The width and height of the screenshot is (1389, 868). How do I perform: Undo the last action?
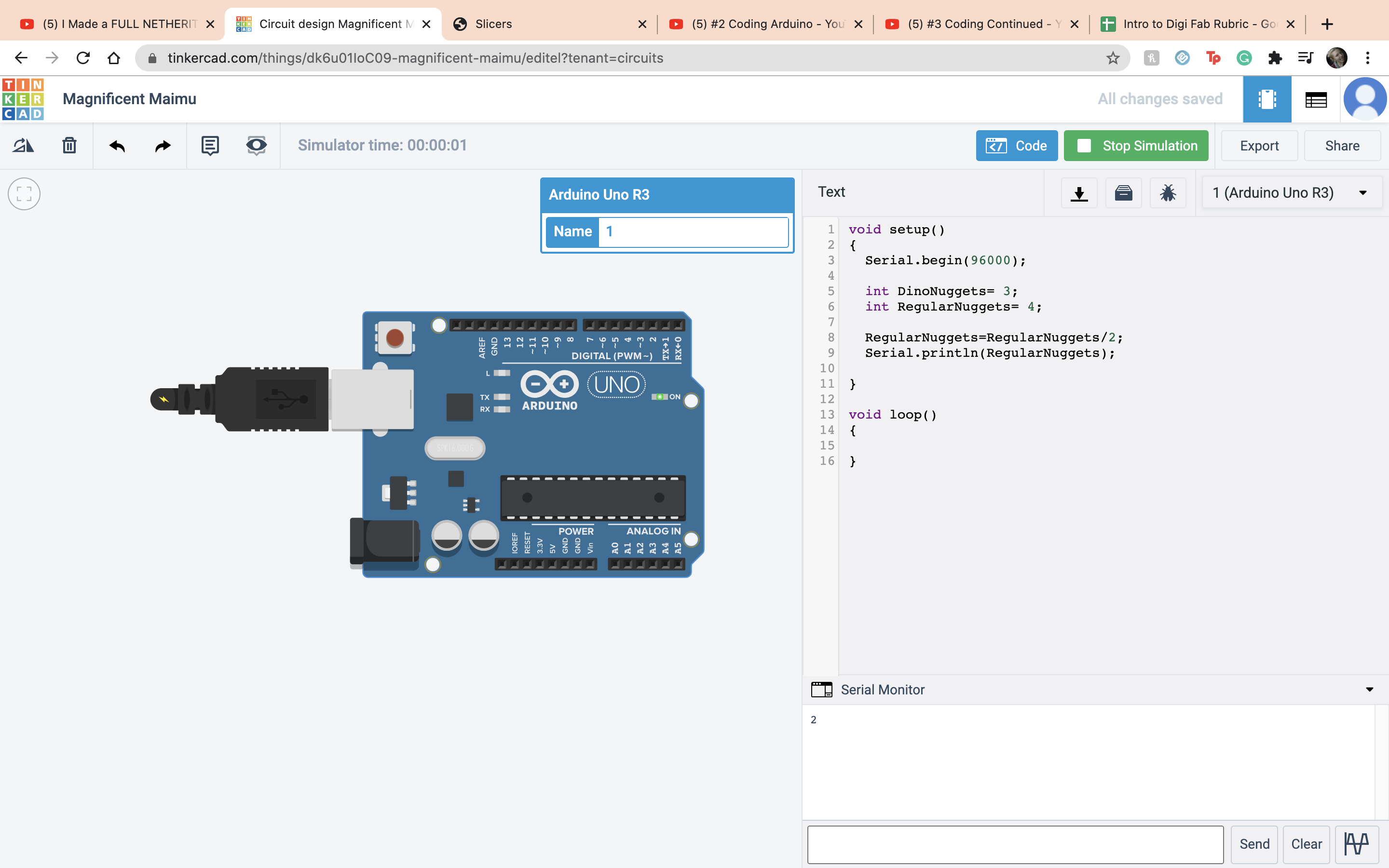[x=117, y=146]
